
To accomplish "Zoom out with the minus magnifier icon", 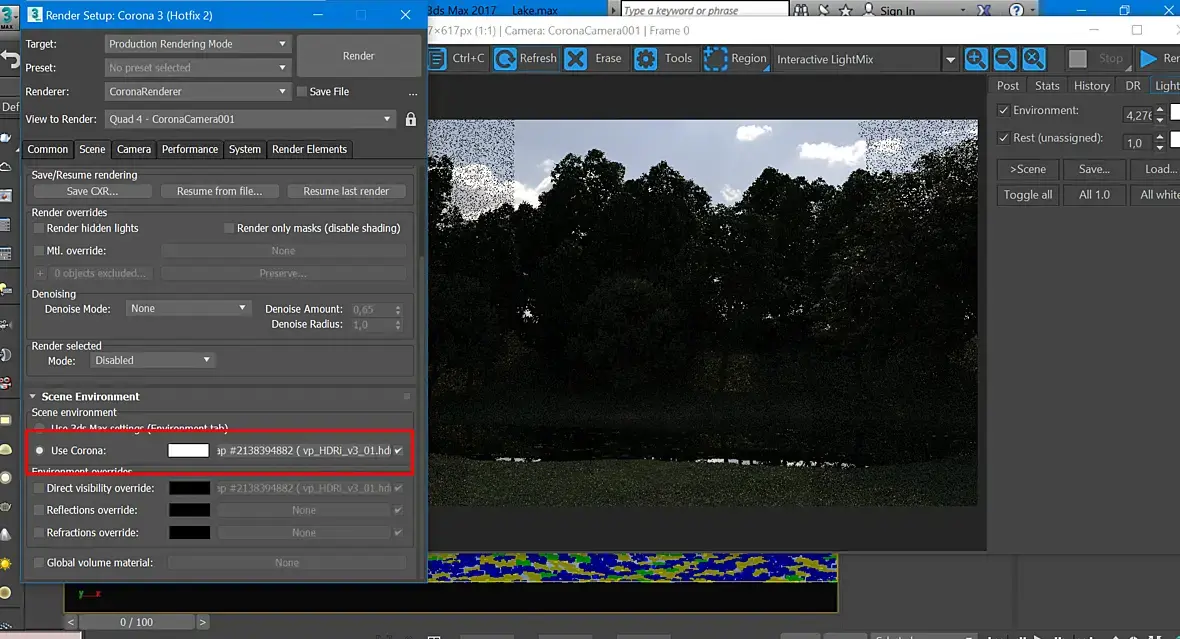I will (x=1005, y=59).
